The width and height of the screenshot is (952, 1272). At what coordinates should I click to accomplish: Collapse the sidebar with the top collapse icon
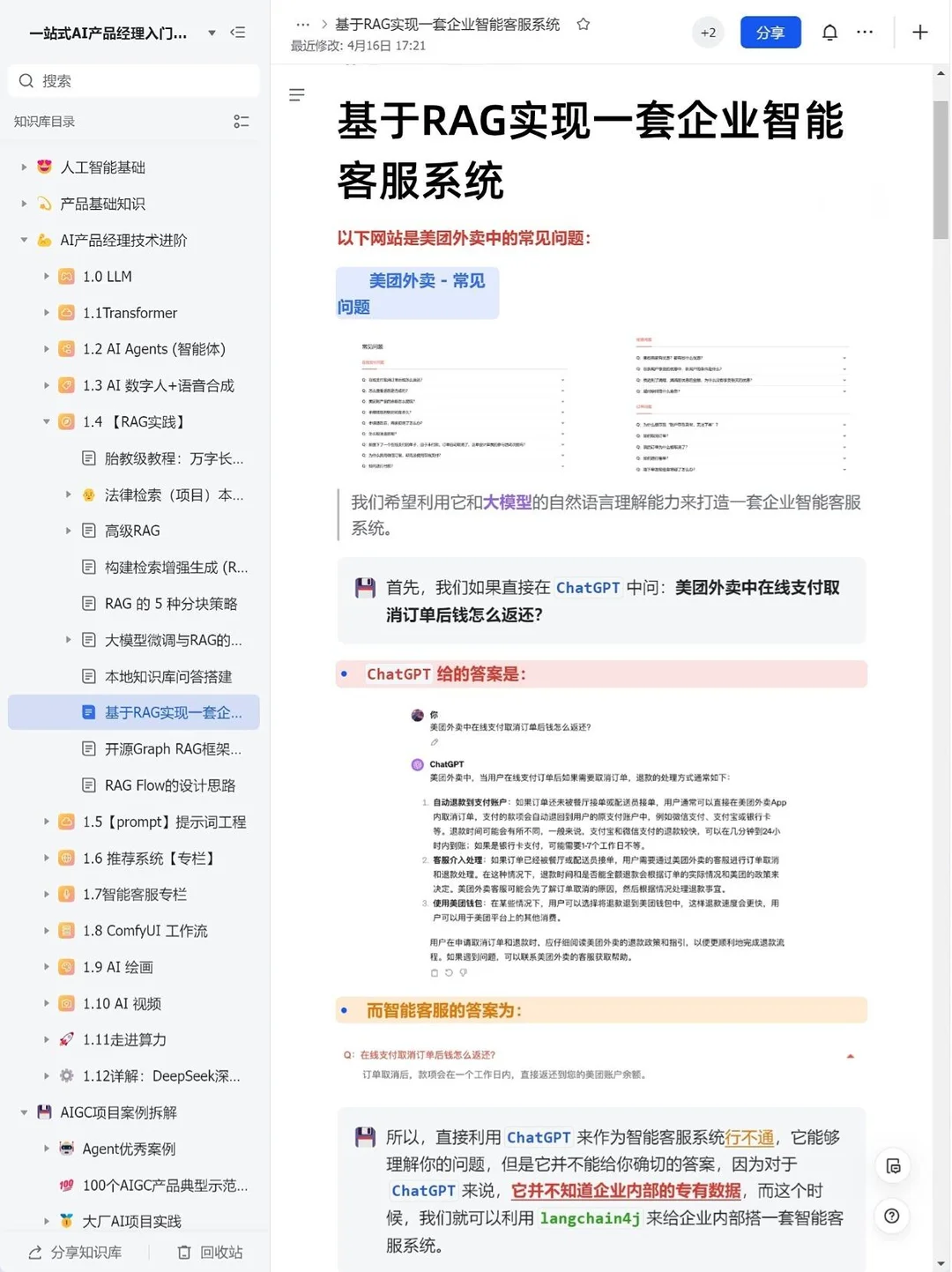(238, 33)
